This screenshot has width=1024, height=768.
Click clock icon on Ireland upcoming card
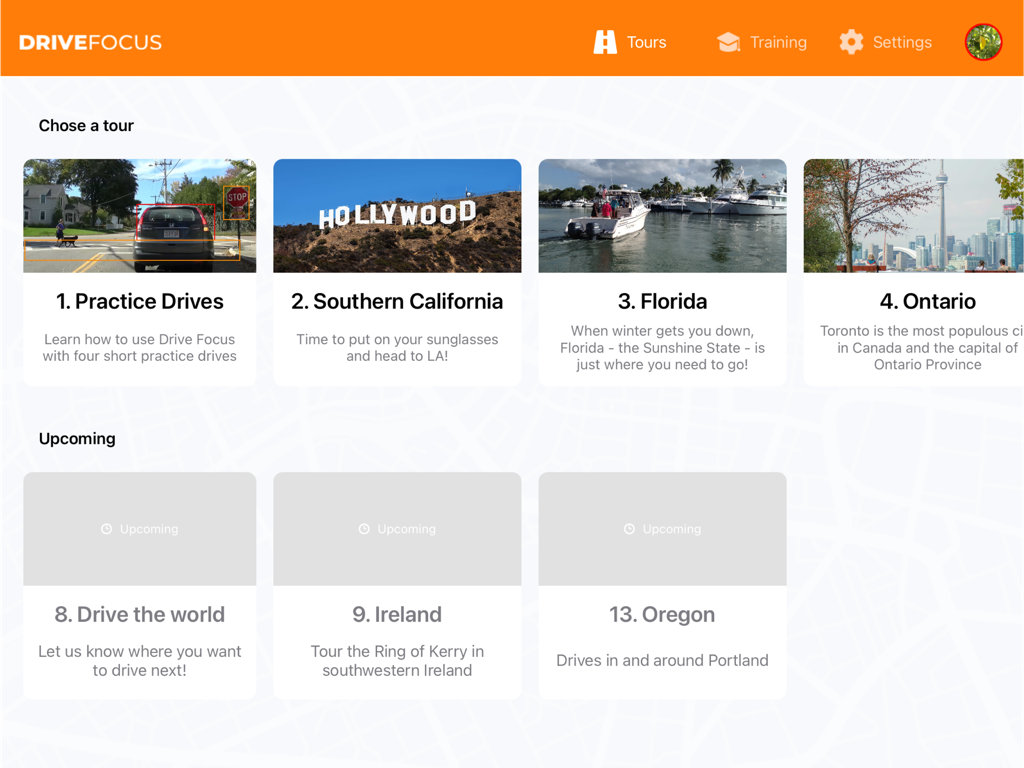click(x=364, y=529)
